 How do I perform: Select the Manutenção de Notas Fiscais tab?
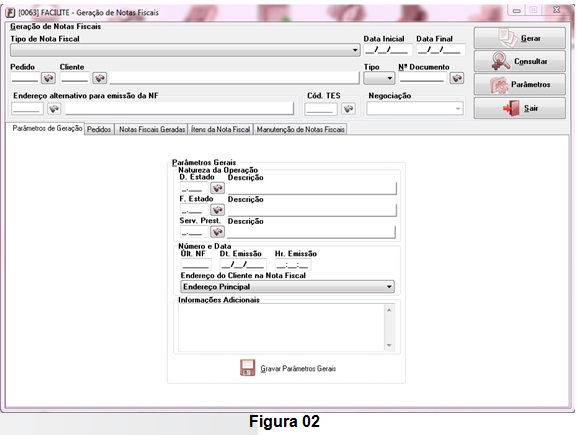[300, 130]
